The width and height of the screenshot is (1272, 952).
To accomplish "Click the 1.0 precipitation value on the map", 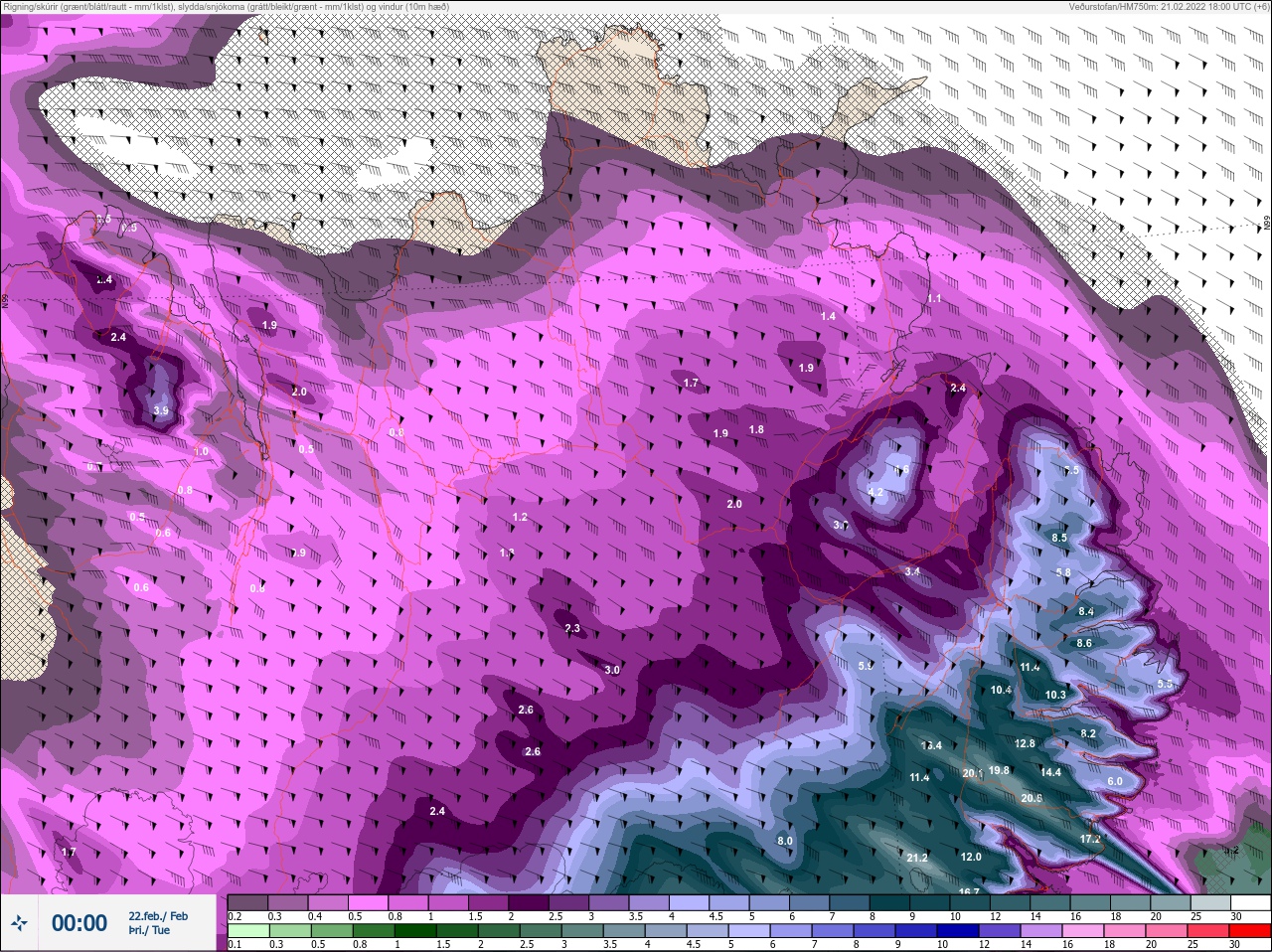I will coord(201,451).
